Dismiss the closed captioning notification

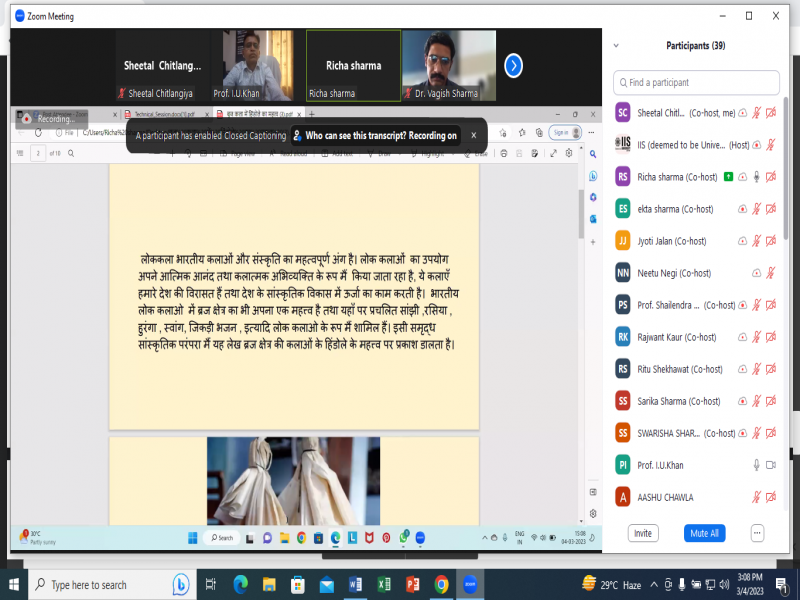tap(475, 135)
